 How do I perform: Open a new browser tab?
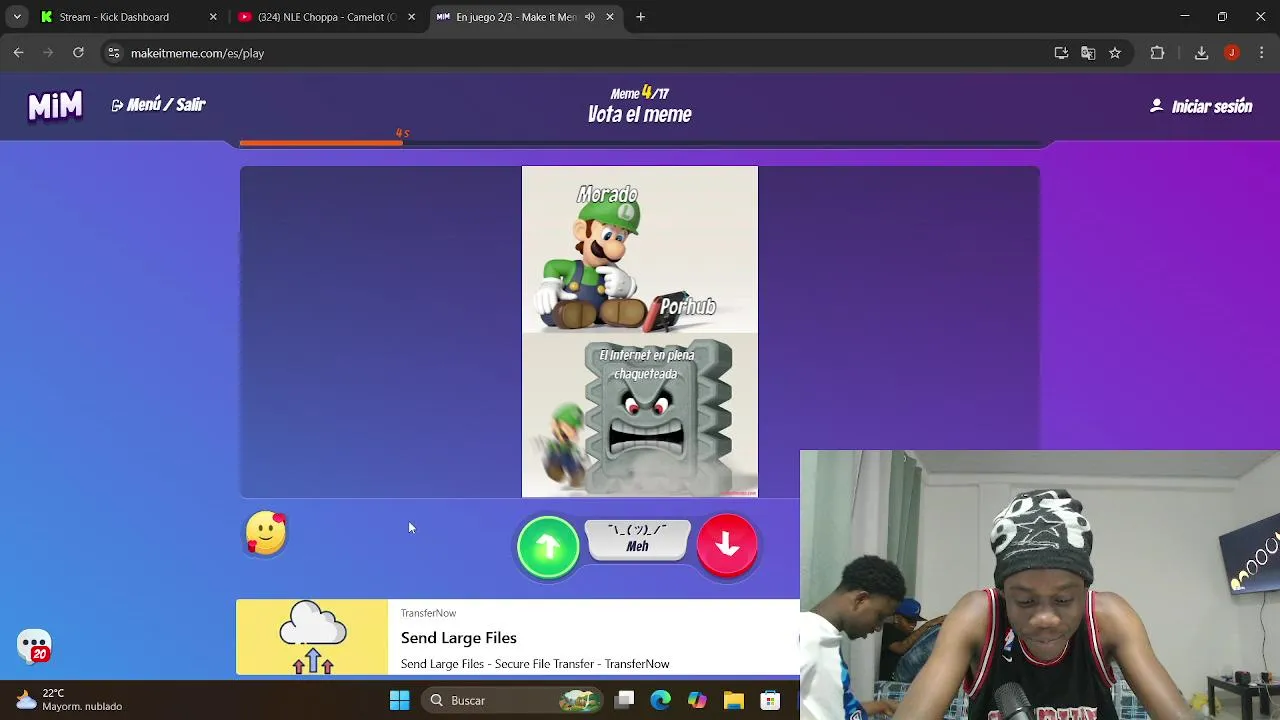[641, 17]
